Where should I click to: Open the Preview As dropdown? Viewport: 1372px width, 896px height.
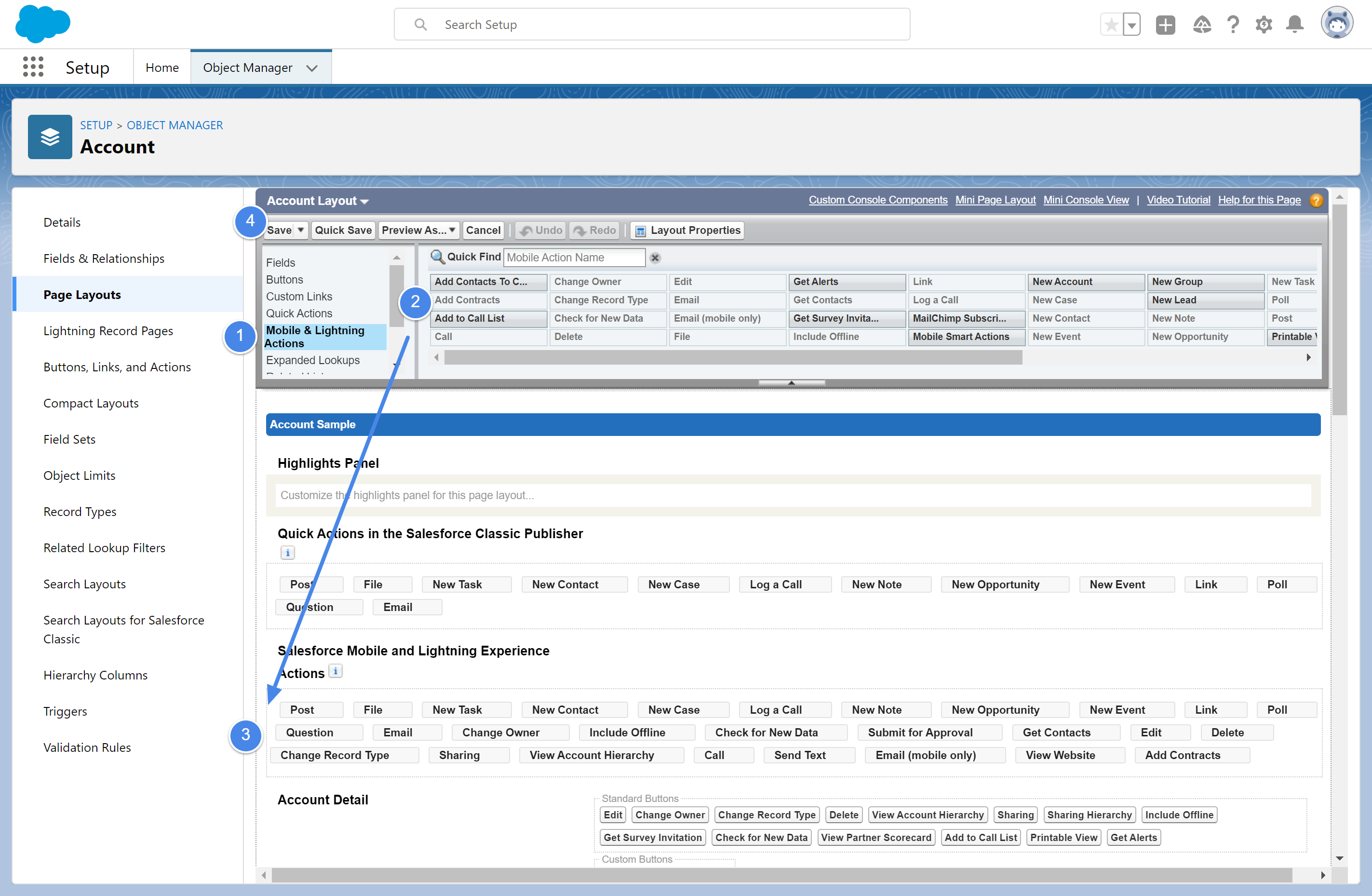418,230
